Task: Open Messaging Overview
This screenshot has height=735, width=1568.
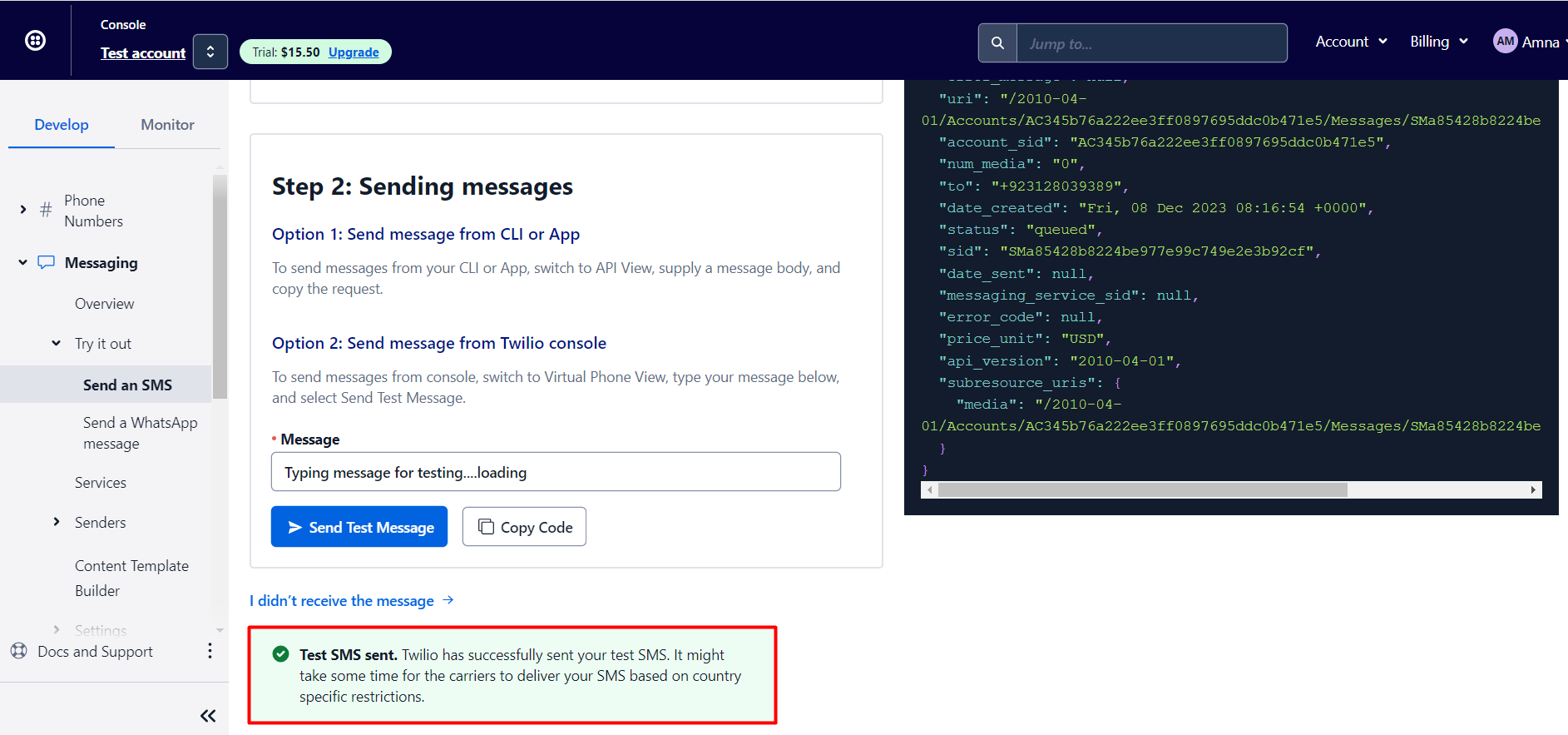Action: point(104,304)
